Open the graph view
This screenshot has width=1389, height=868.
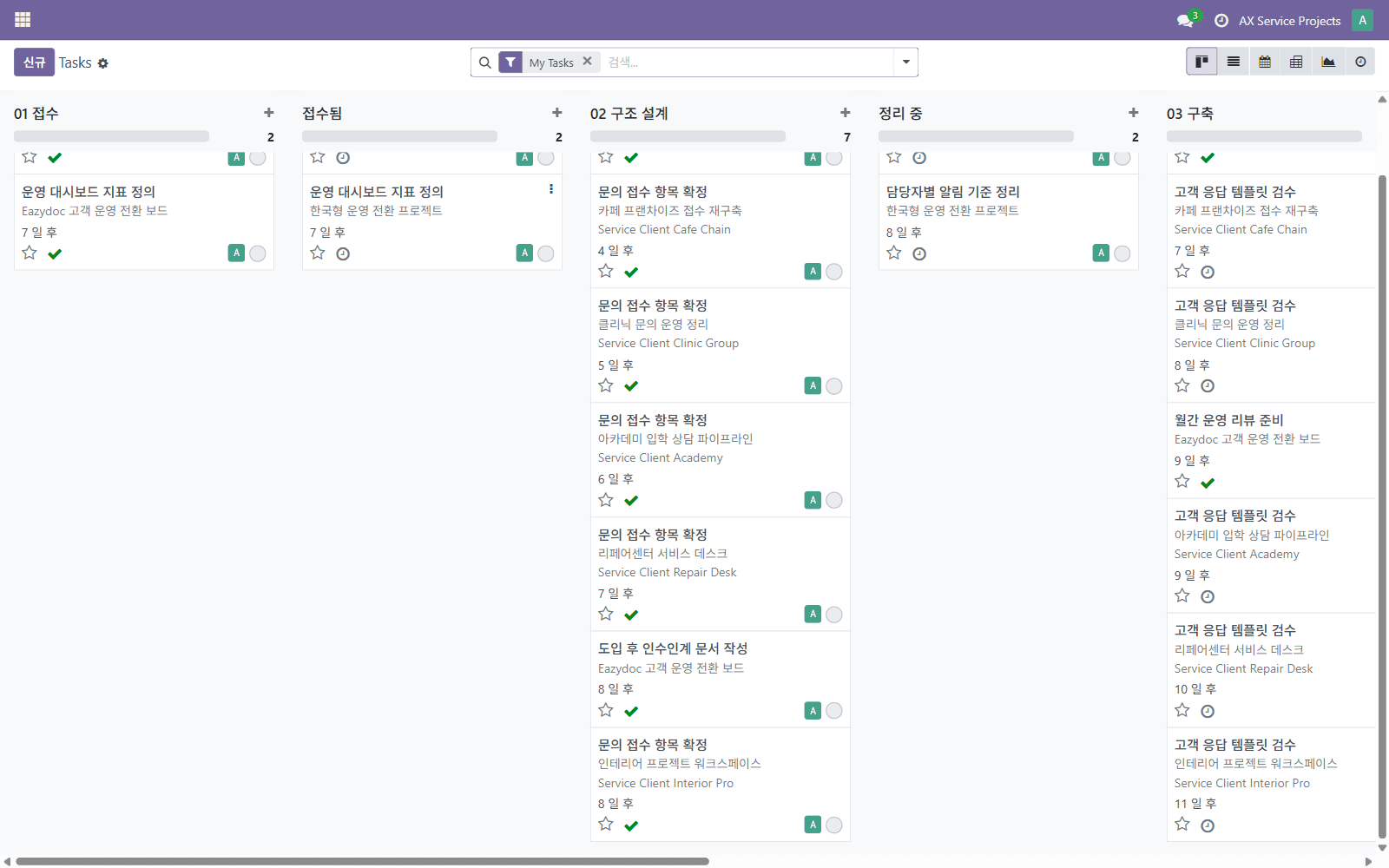click(x=1327, y=62)
